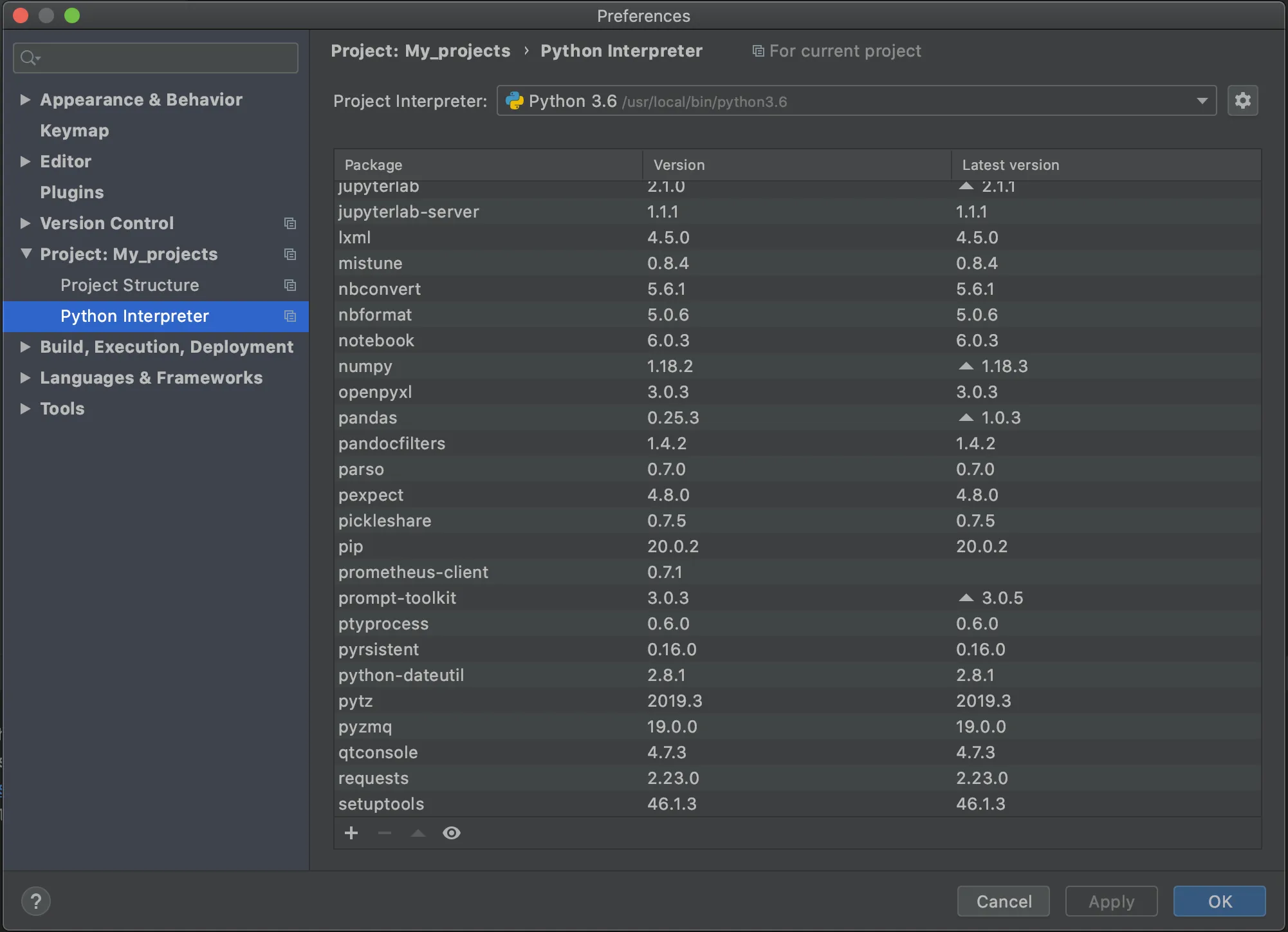Click the project-level icon beside Project Structure
Viewport: 1288px width, 932px height.
tap(290, 285)
